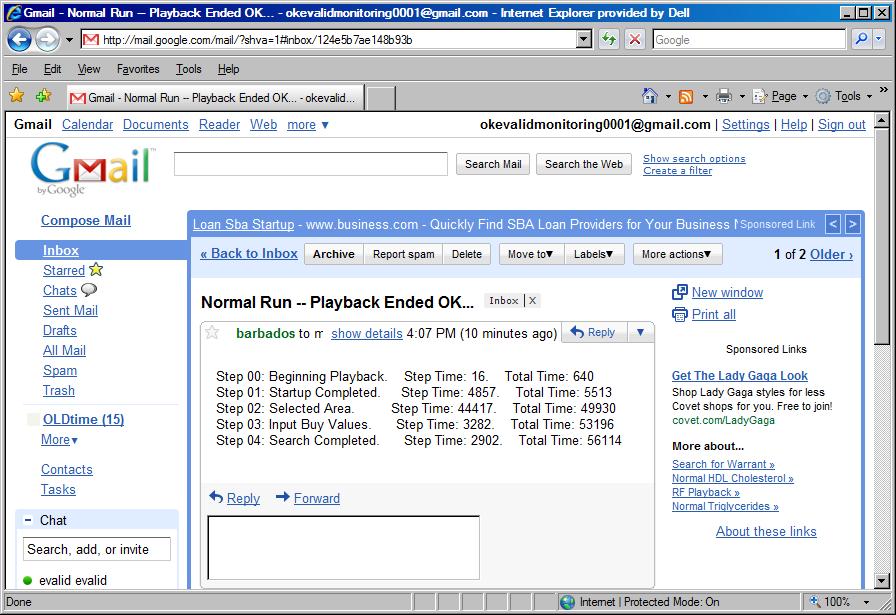Open Compose Mail
Screen dimensions: 896x615
coord(86,220)
